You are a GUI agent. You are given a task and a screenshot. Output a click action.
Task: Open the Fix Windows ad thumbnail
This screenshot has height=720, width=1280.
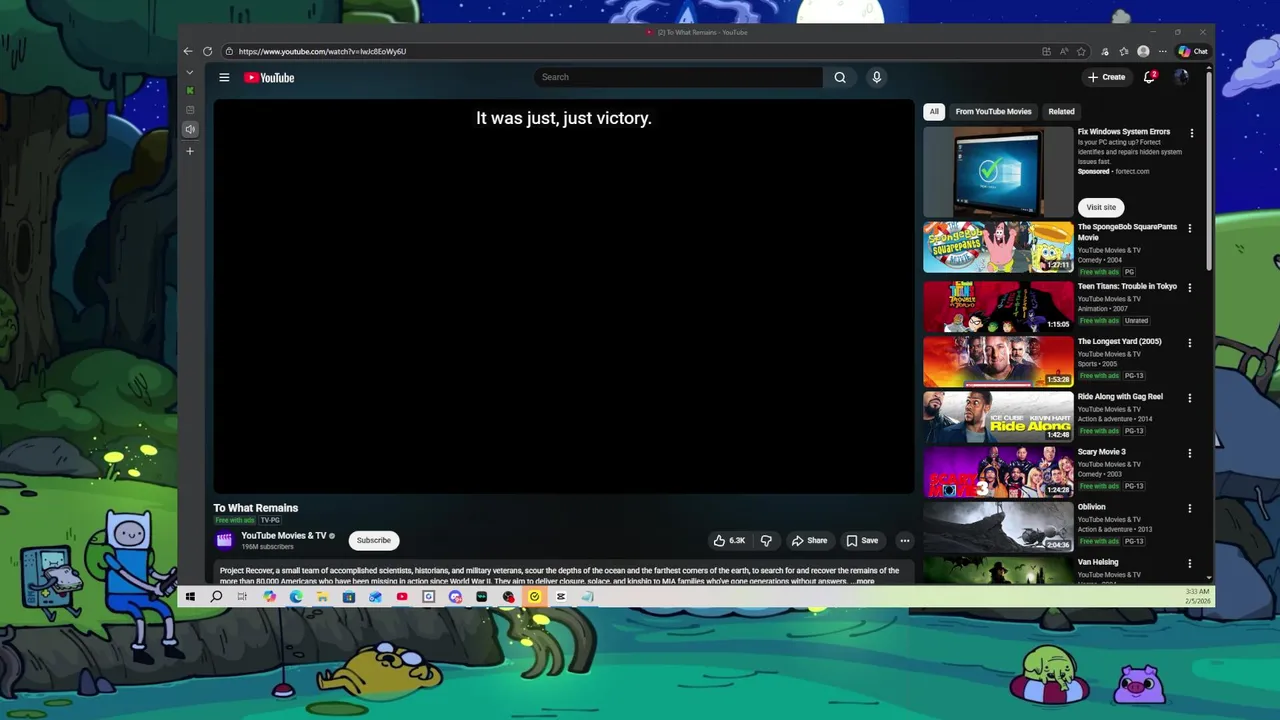pos(998,172)
